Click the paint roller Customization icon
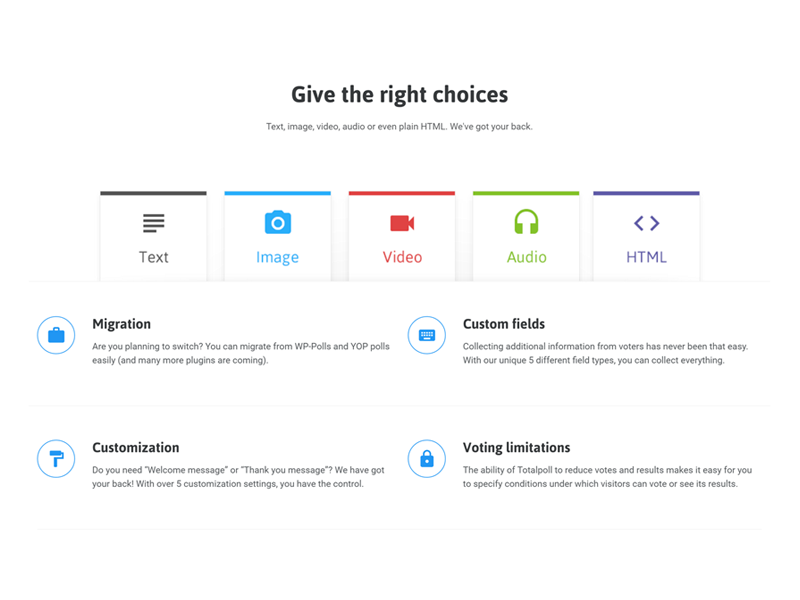Viewport: 800px width, 600px height. 56,459
